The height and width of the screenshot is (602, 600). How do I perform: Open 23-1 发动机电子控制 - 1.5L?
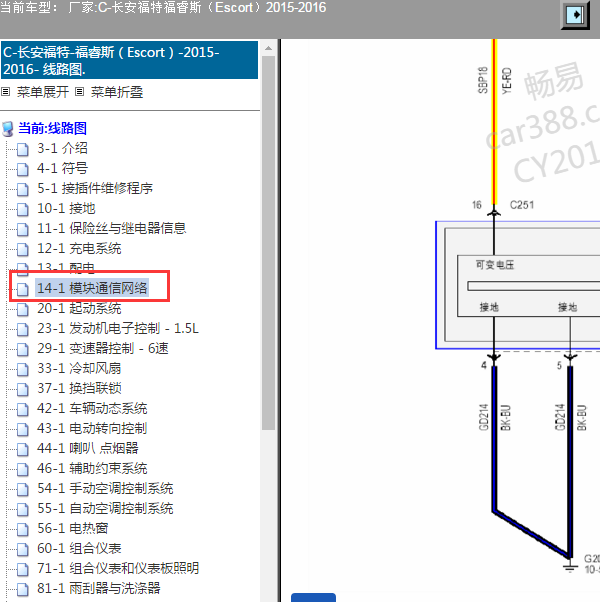pos(118,328)
